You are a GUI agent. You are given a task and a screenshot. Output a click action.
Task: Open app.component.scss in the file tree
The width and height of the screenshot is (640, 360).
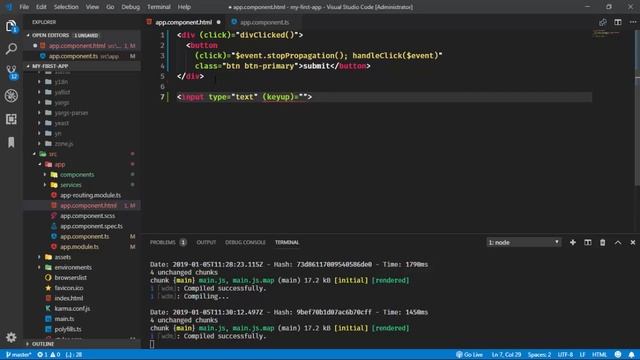(x=87, y=216)
